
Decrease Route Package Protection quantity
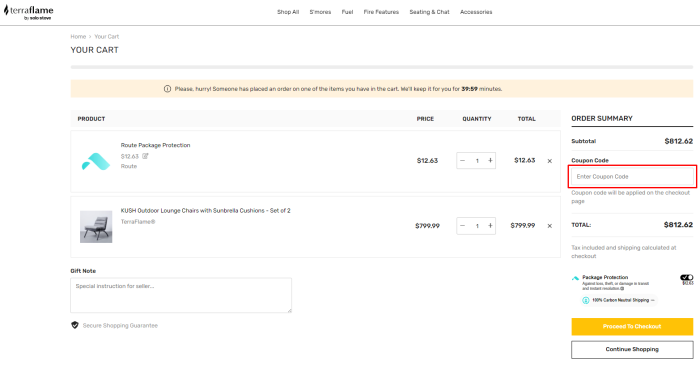462,161
